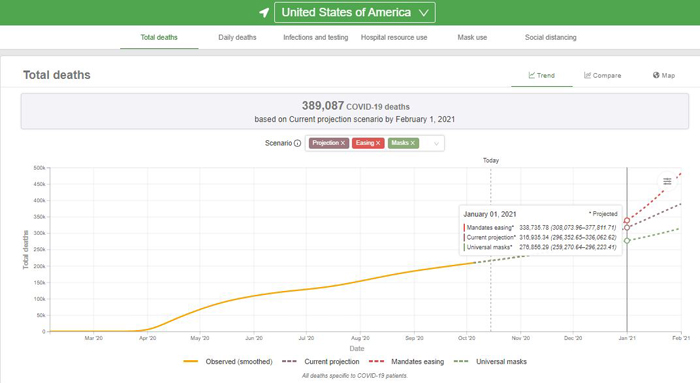This screenshot has width=700, height=383.
Task: Open the chart settings sliders icon
Action: click(x=667, y=181)
